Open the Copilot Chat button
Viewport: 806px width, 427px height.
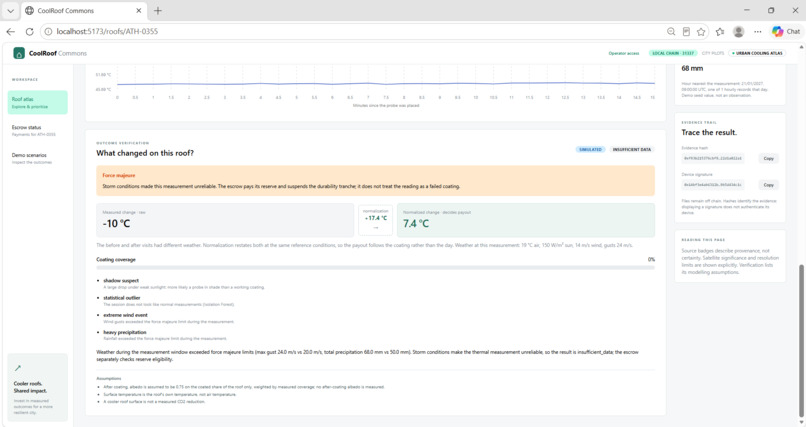click(x=786, y=31)
